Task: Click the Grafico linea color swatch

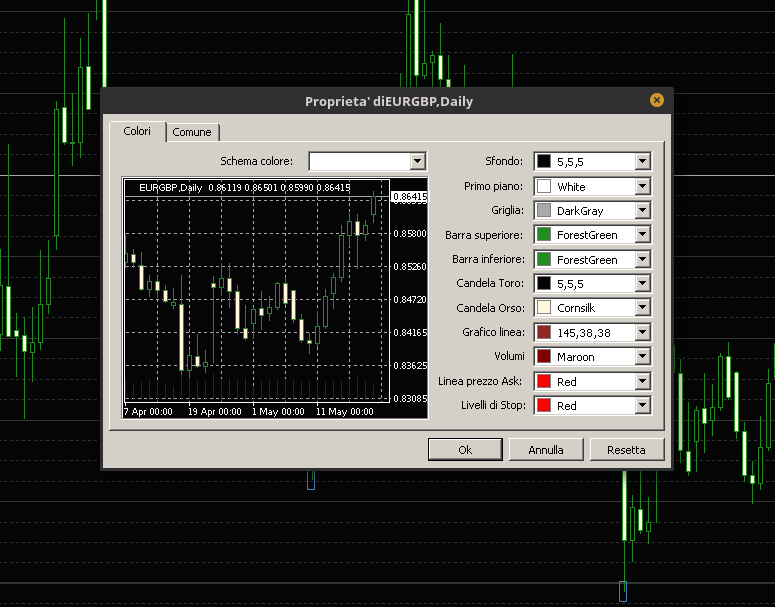Action: (544, 332)
